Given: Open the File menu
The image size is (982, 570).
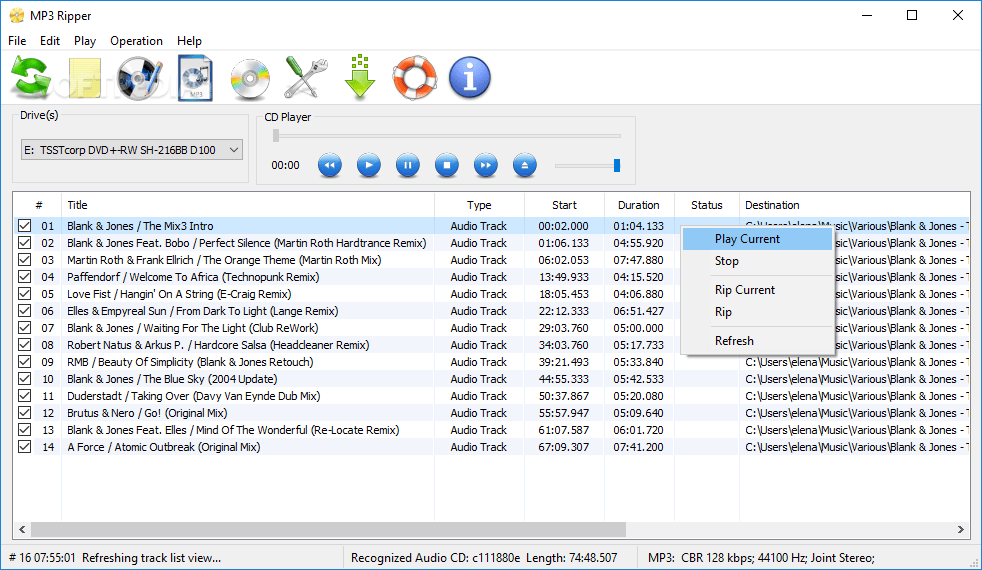Looking at the screenshot, I should click(17, 41).
